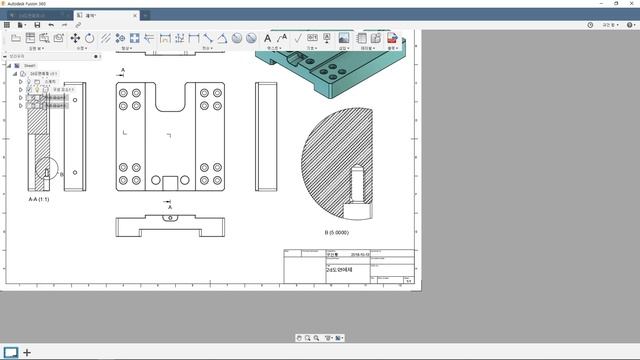Viewport: 640px width, 360px height.
Task: Create a Detail View
Action: [x=58, y=38]
